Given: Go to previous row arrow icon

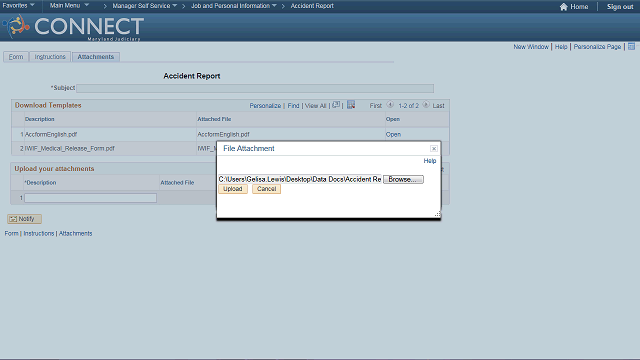Looking at the screenshot, I should [390, 105].
